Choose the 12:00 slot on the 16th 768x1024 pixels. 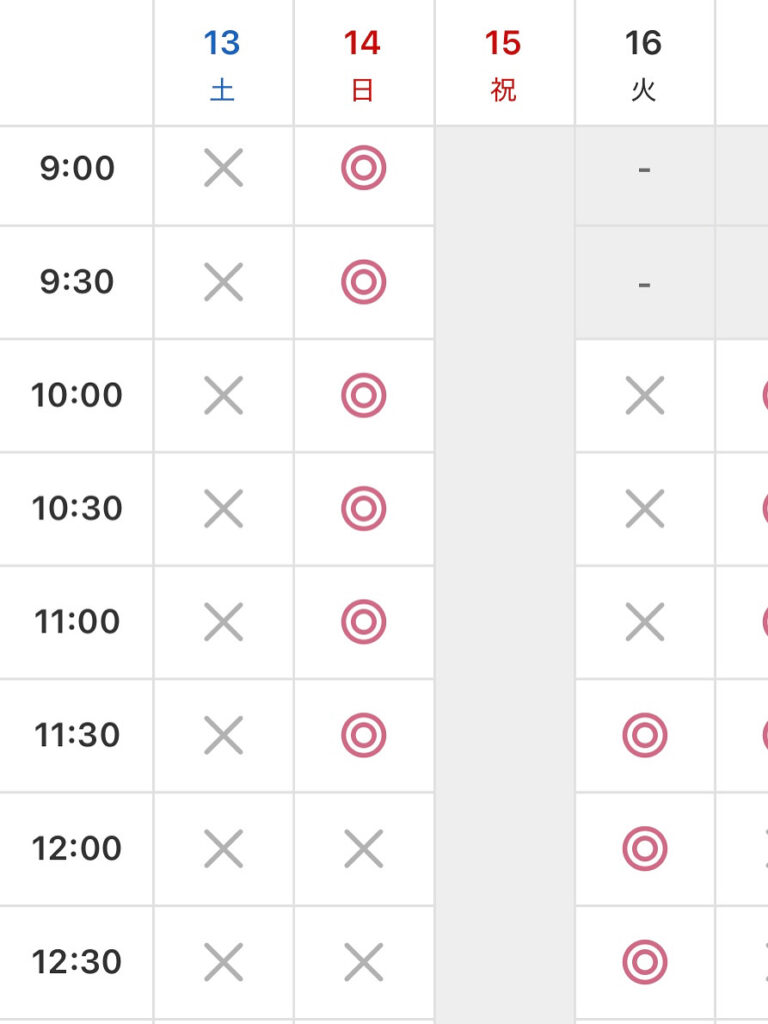coord(645,848)
